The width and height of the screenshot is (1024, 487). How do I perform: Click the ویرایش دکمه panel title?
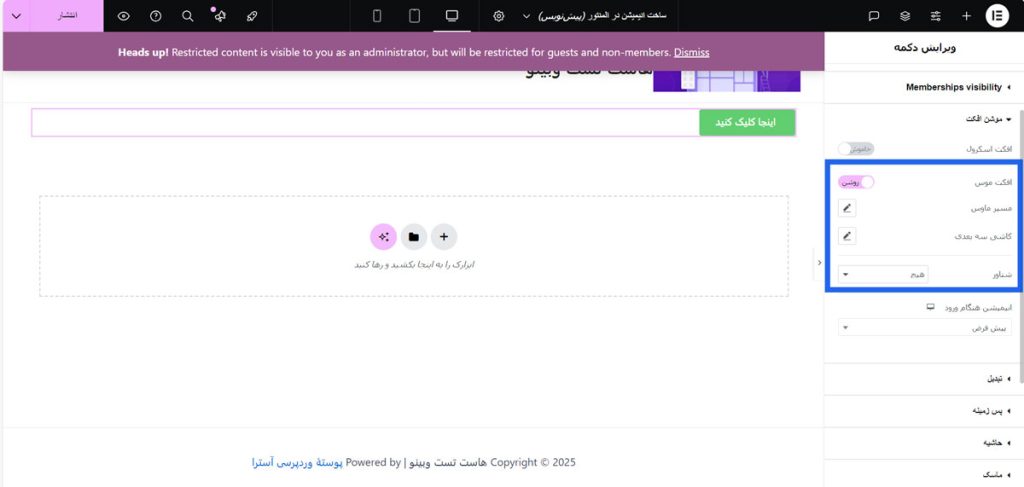pos(924,48)
